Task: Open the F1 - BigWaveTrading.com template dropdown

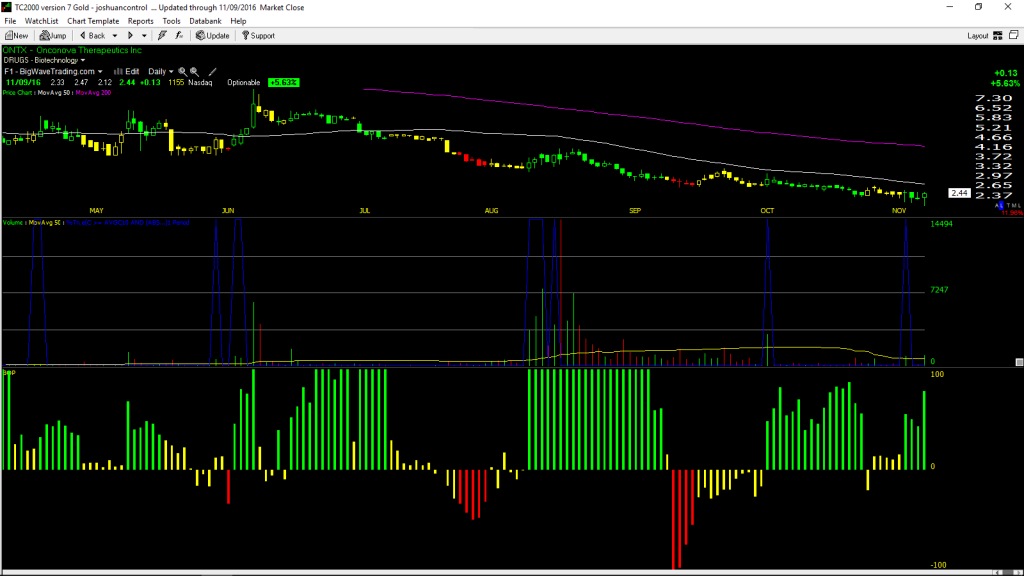Action: click(x=53, y=72)
